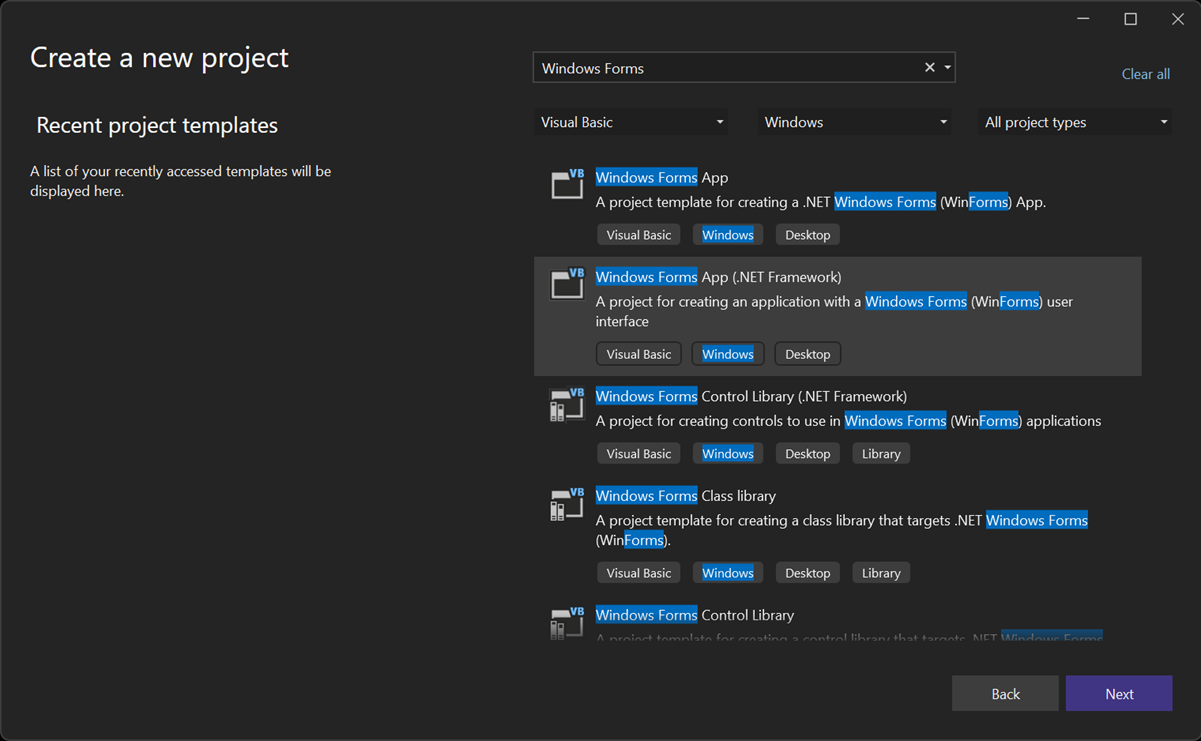The height and width of the screenshot is (741, 1201).
Task: Open the search history dropdown arrow
Action: click(x=947, y=67)
